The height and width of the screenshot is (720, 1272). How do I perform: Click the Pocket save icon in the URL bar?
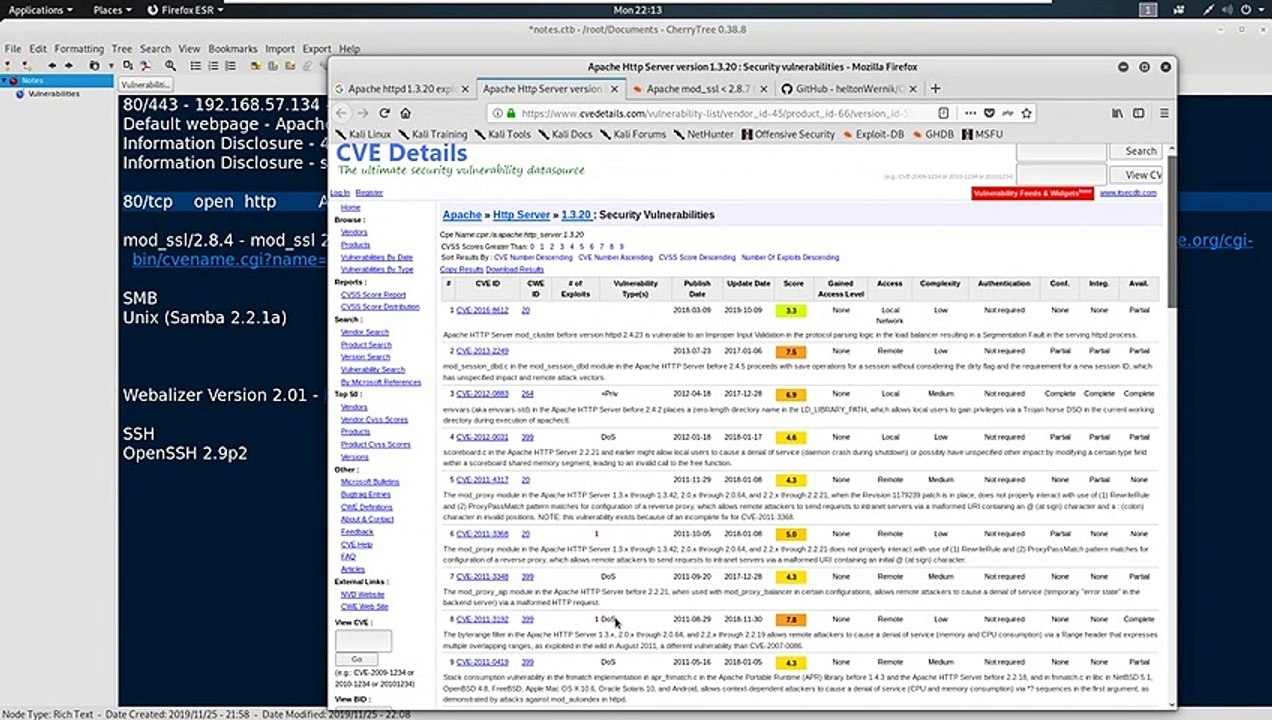click(x=989, y=113)
